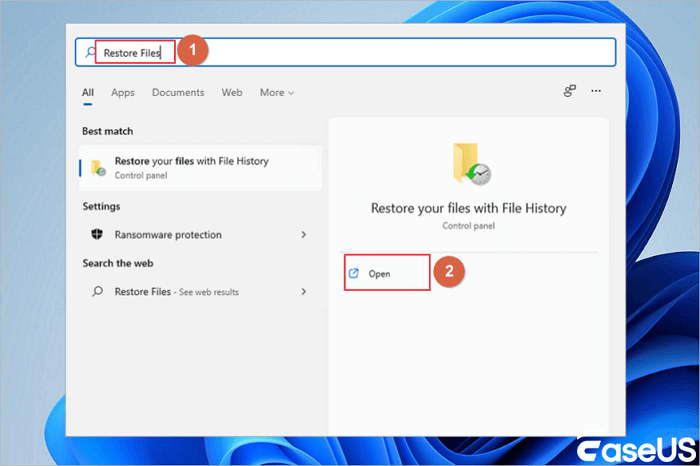Click the 'Best match' heading
Image resolution: width=700 pixels, height=466 pixels.
(108, 131)
